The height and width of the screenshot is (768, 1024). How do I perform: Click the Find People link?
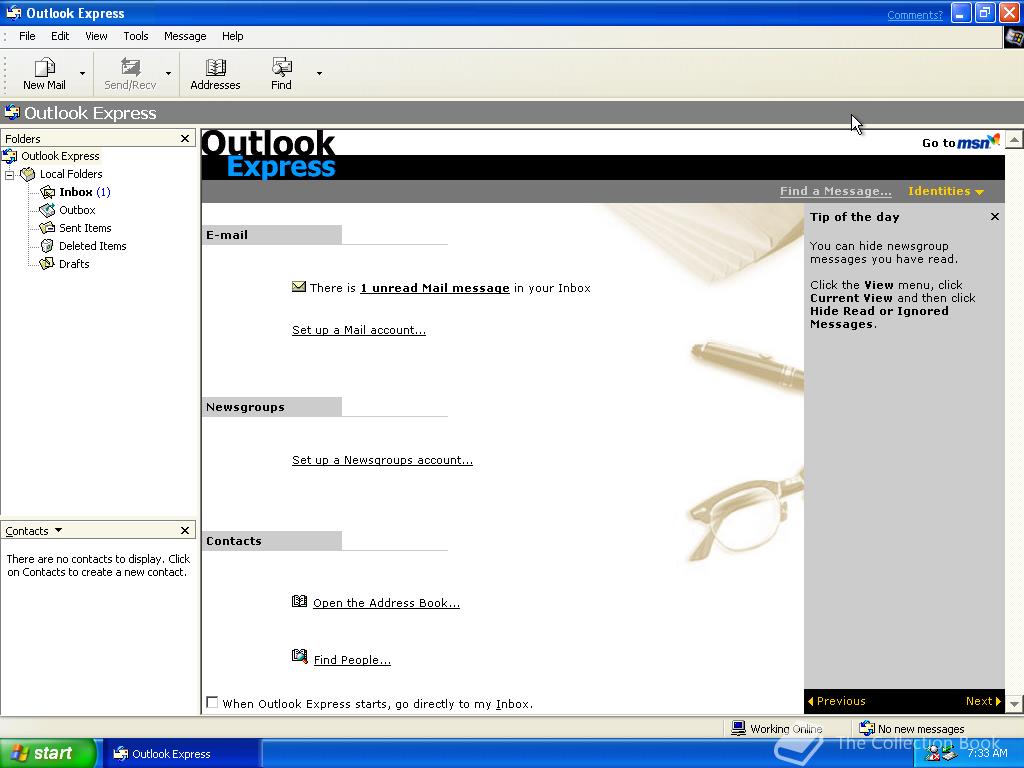tap(352, 660)
